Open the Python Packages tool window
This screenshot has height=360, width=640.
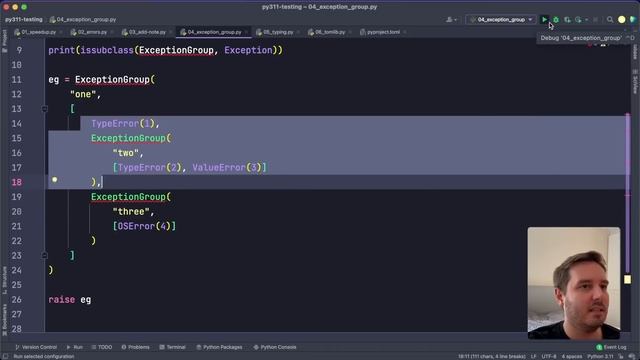tap(219, 347)
